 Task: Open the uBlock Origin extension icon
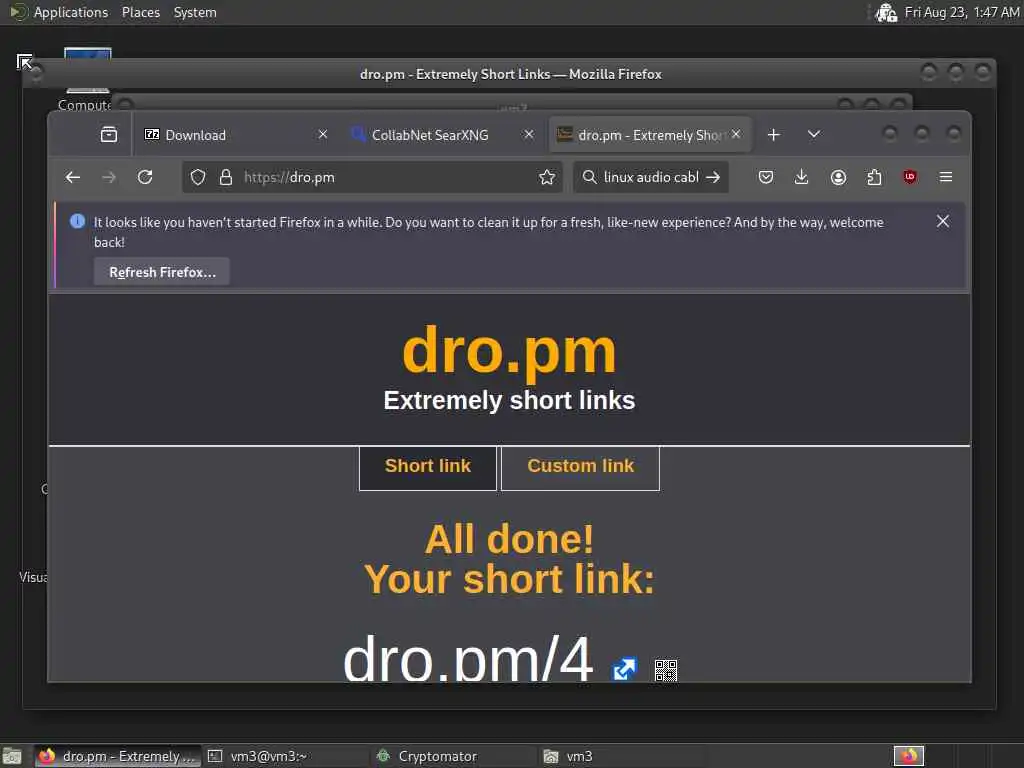tap(910, 177)
